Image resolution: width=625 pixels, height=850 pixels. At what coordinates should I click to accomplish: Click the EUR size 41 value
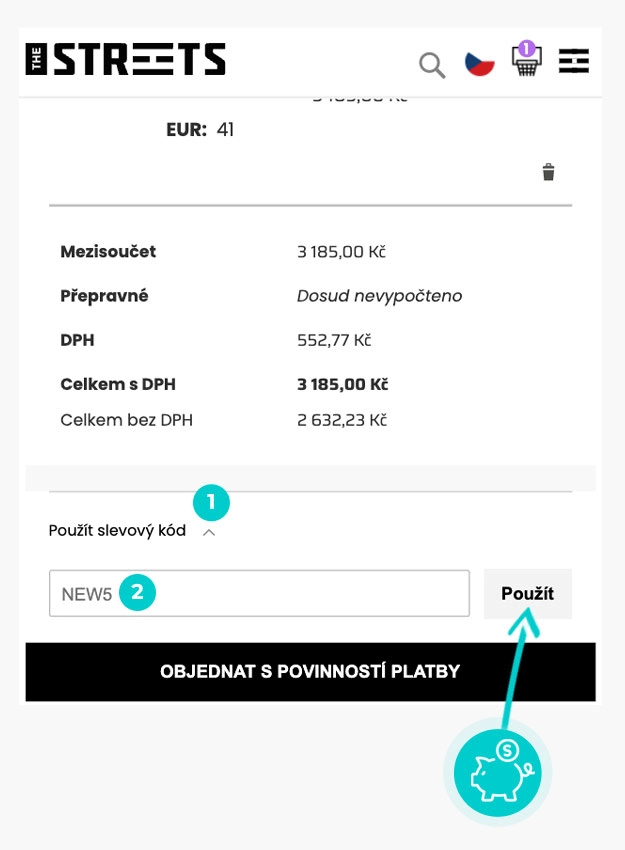pos(225,130)
